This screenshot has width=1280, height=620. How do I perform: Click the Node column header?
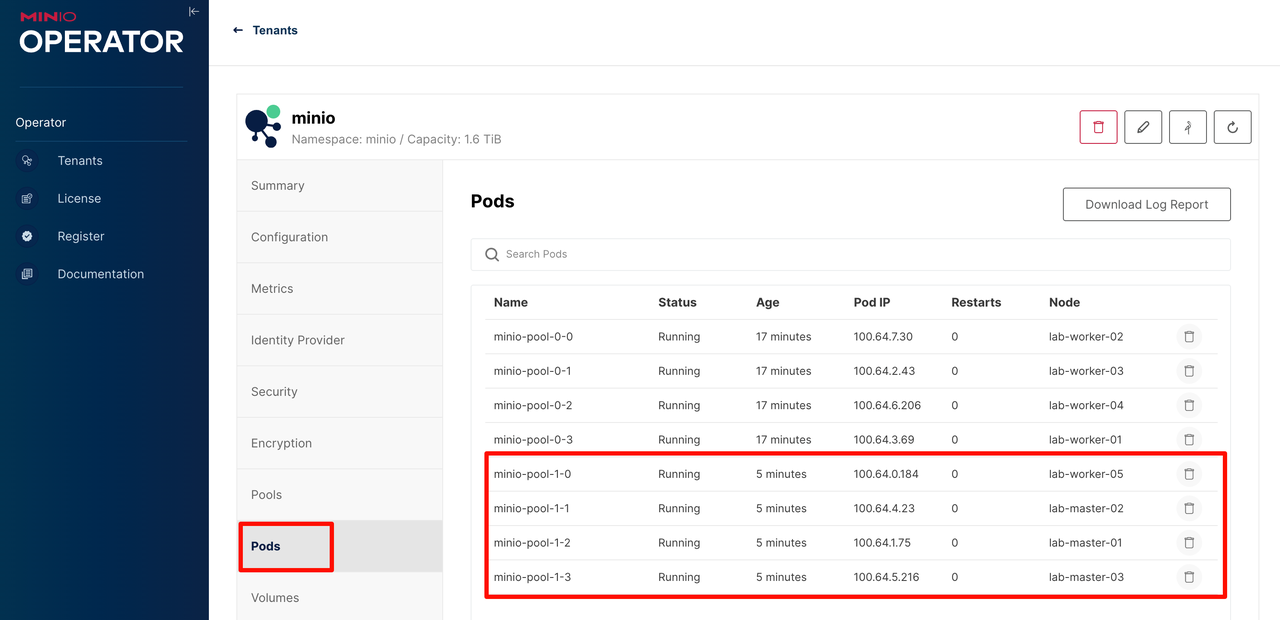click(1064, 302)
